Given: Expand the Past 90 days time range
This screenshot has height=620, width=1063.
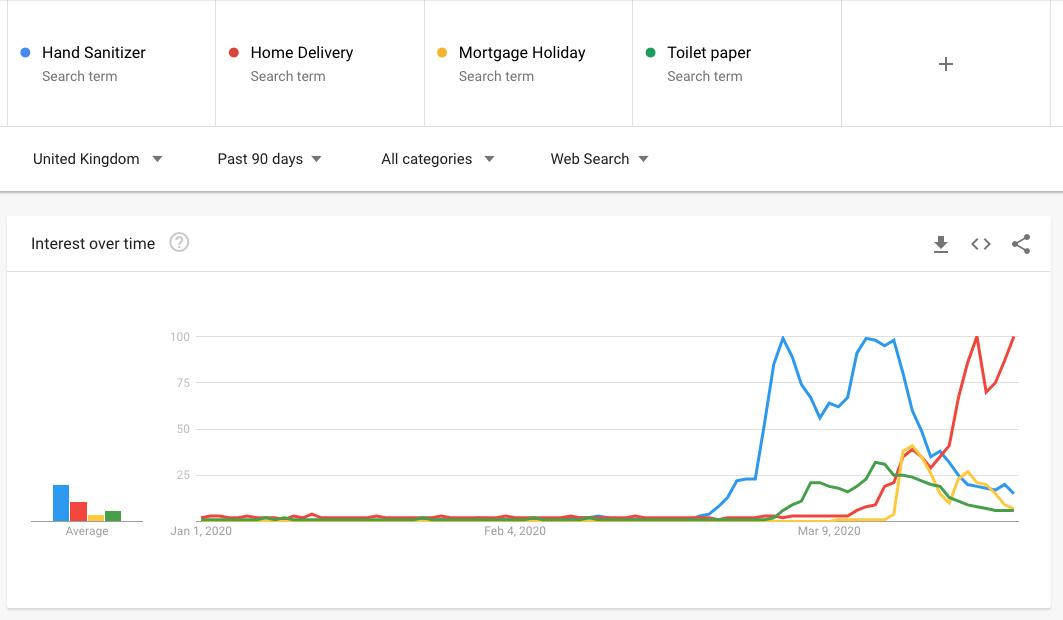Looking at the screenshot, I should point(269,159).
